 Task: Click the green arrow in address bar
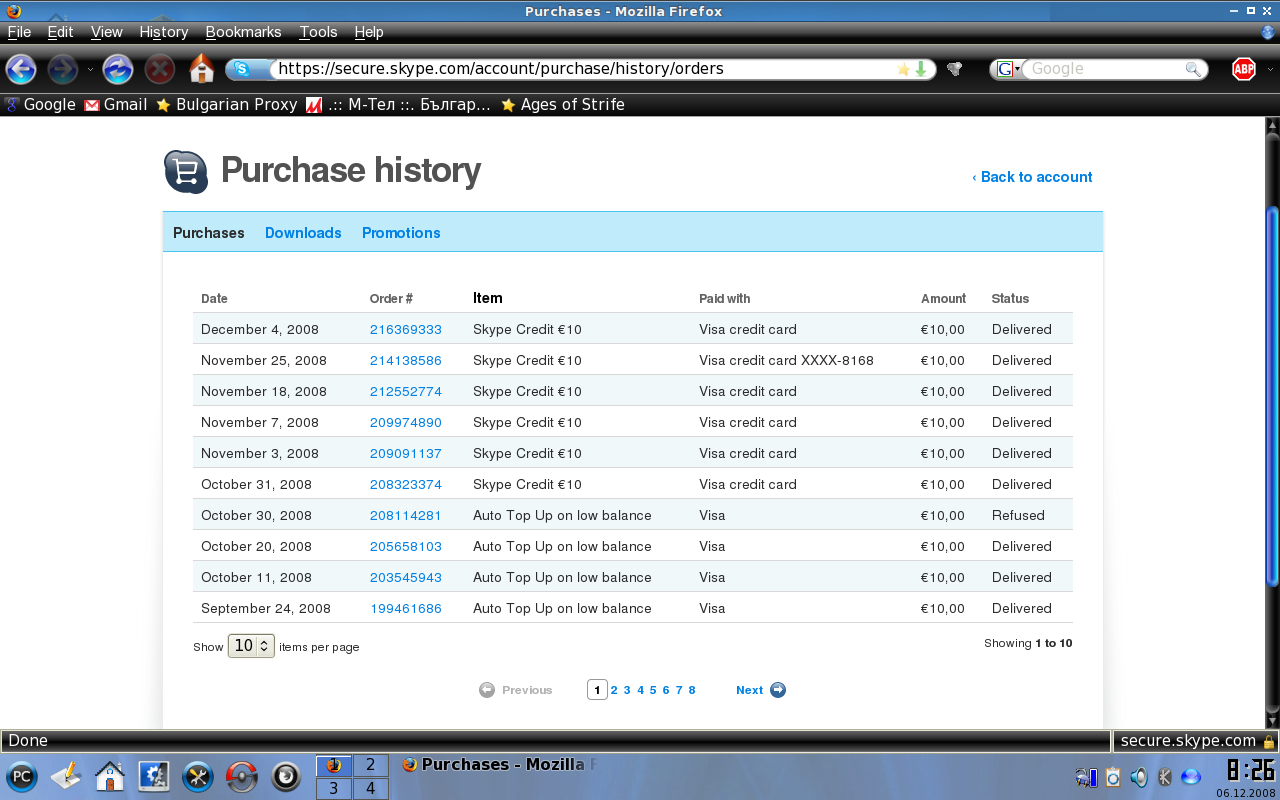921,69
